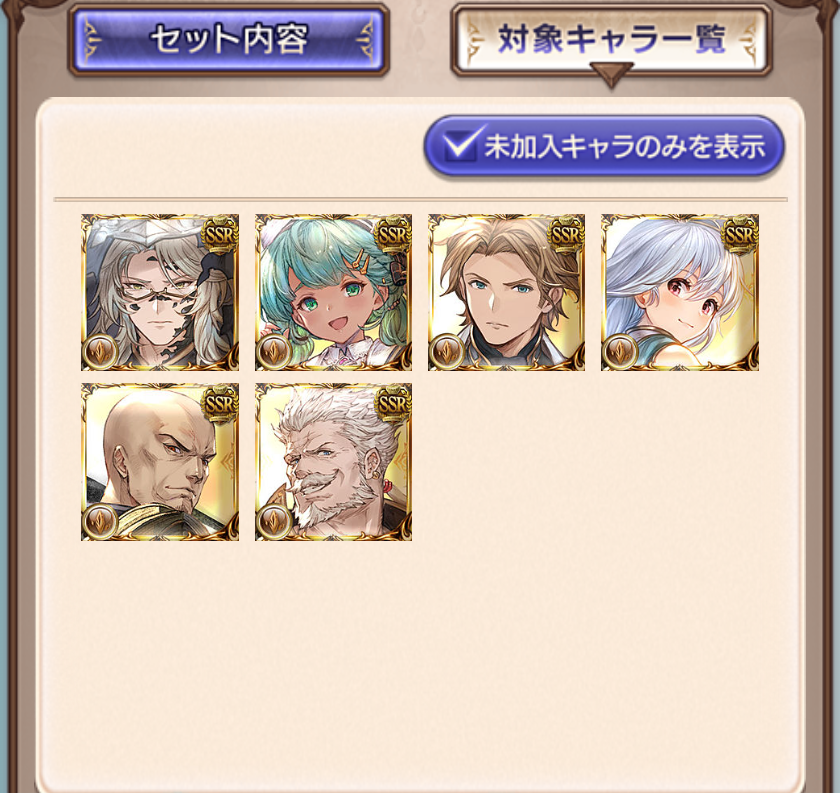The image size is (840, 793).
Task: Select the teal-haired girl's portrait
Action: (x=333, y=293)
